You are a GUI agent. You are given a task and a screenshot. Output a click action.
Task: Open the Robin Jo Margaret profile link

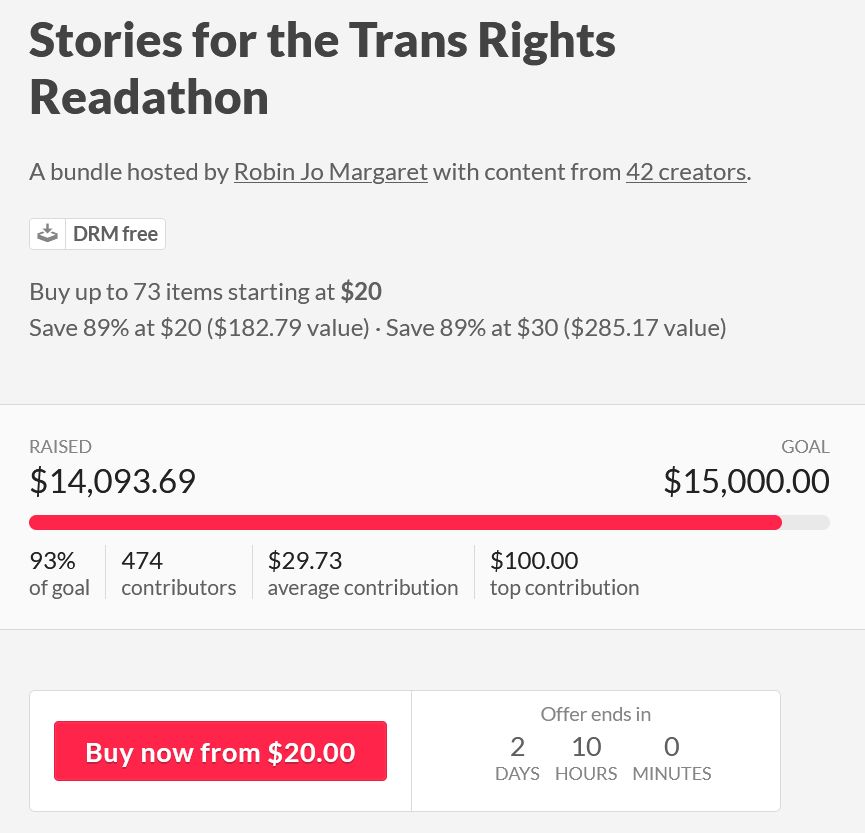tap(330, 171)
